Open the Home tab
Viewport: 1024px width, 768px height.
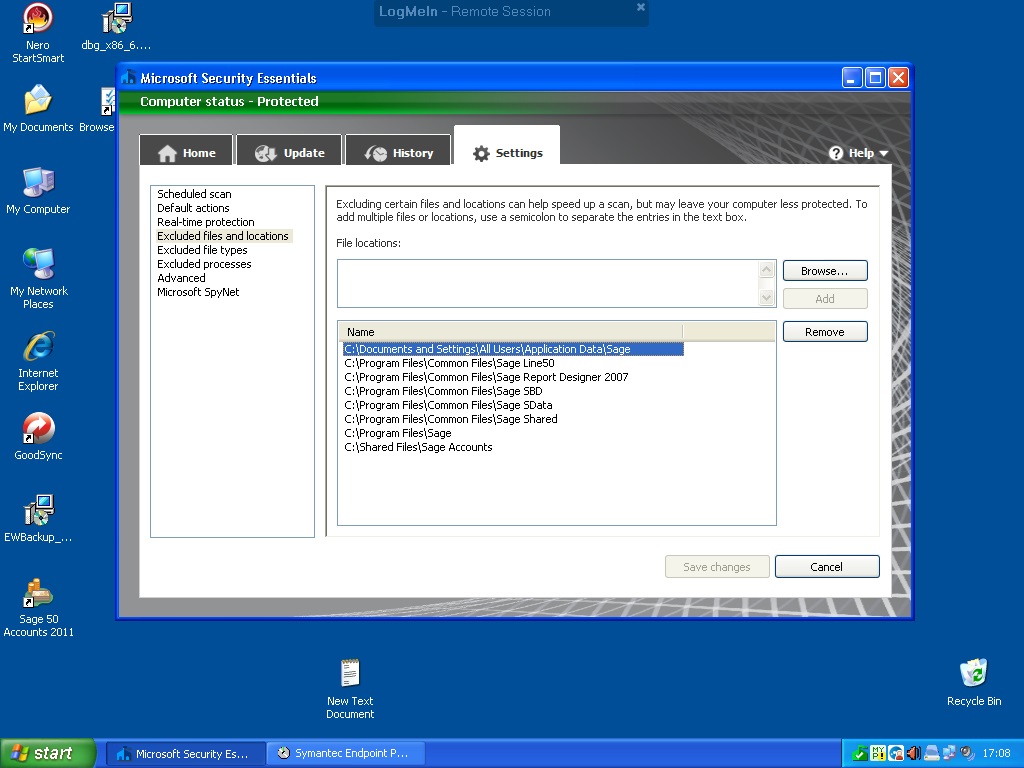187,151
